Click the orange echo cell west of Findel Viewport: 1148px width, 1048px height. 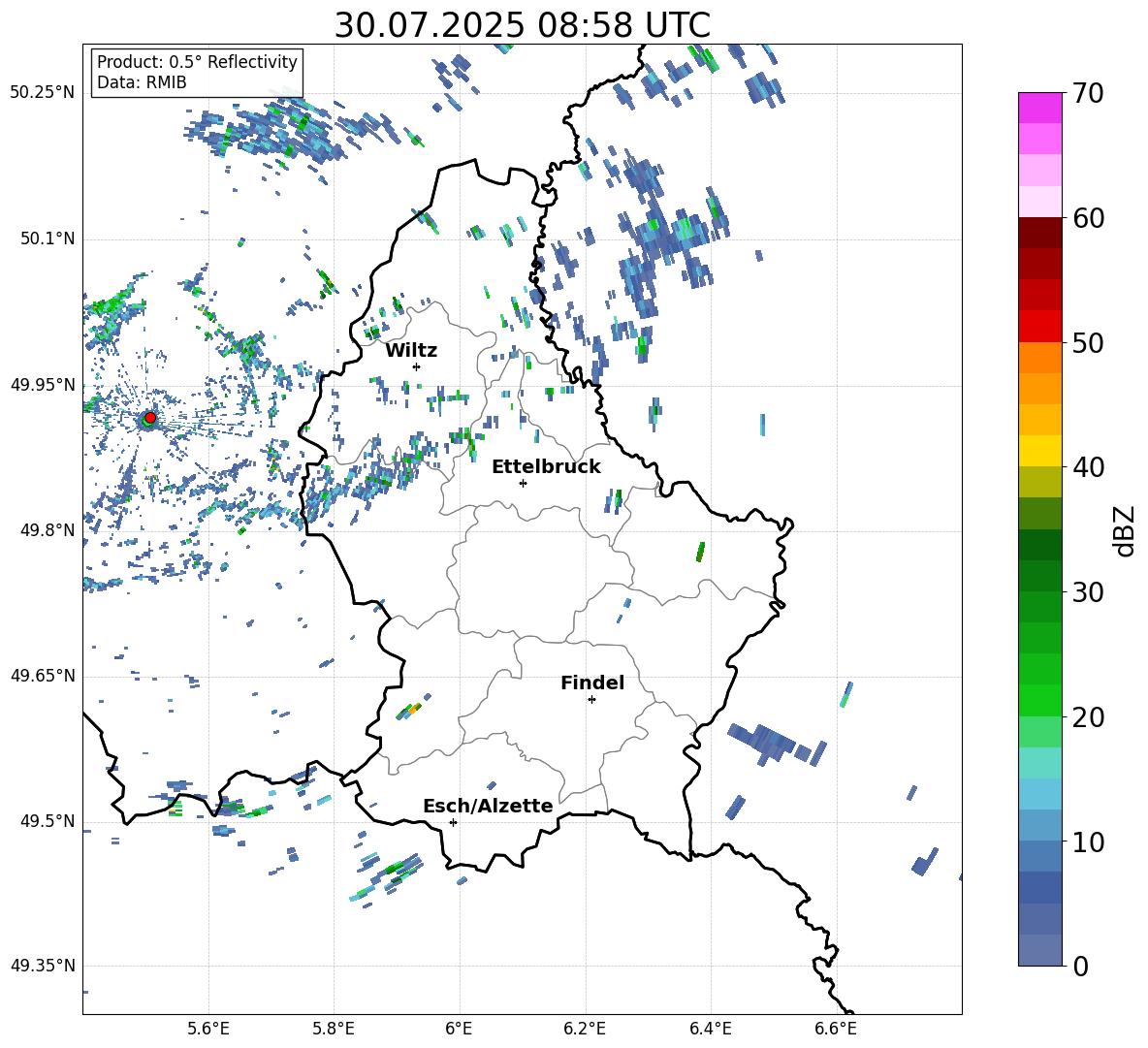pyautogui.click(x=414, y=709)
